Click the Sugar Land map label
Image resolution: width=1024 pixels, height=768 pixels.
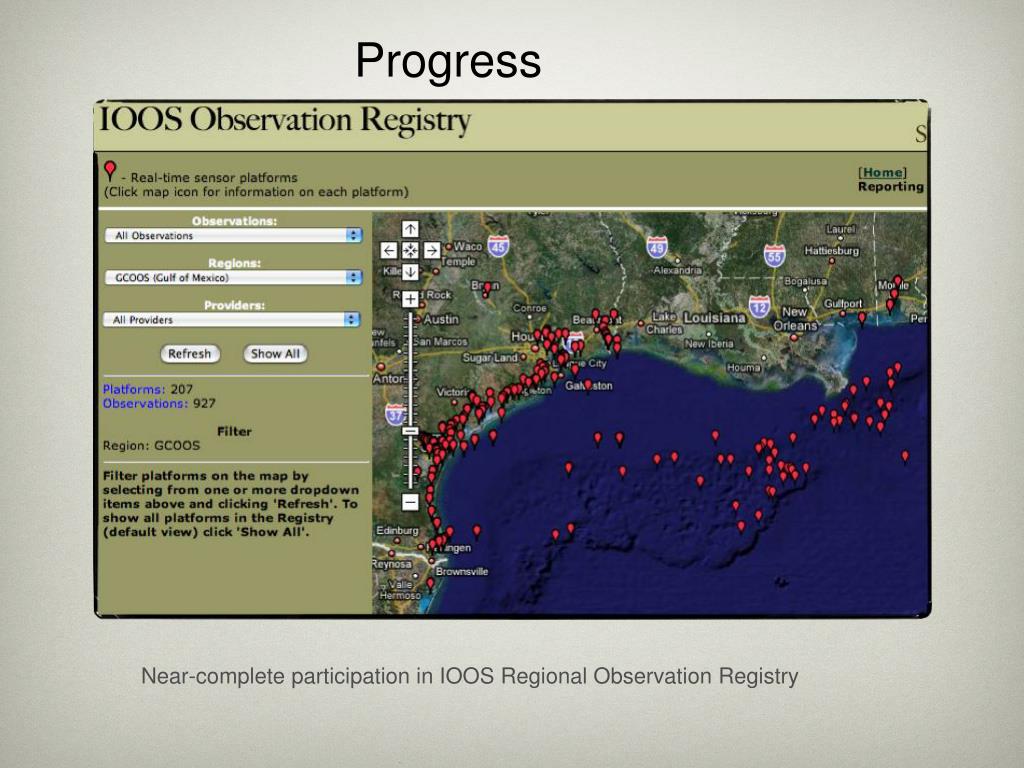(490, 357)
